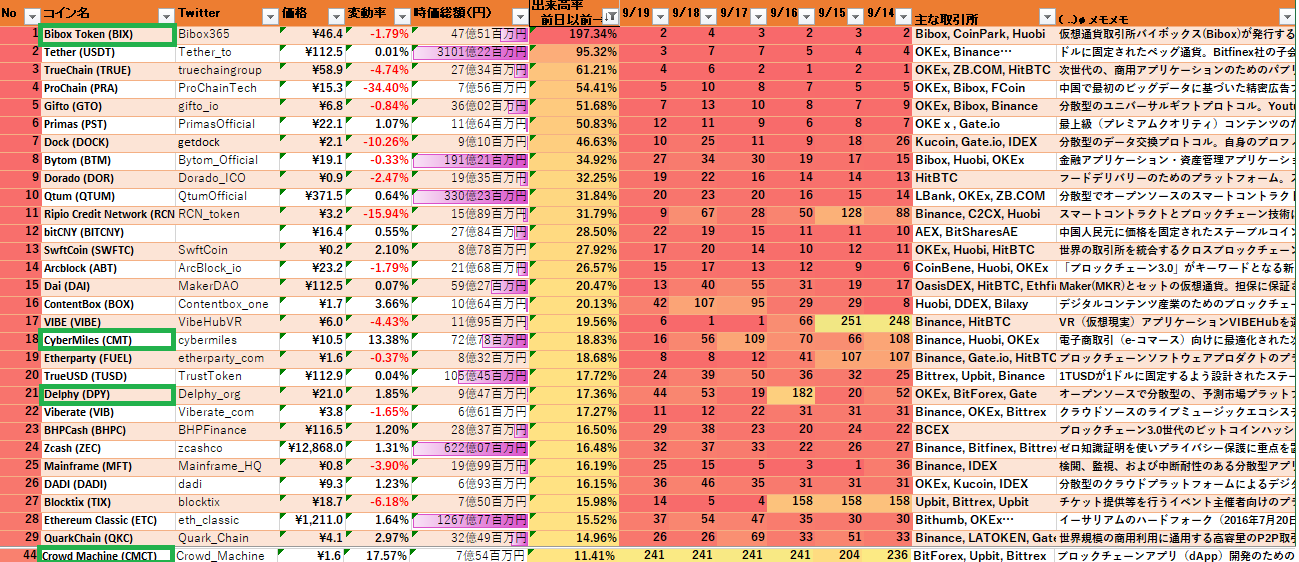
Task: Open the Twitter column filter dropdown
Action: [x=269, y=17]
